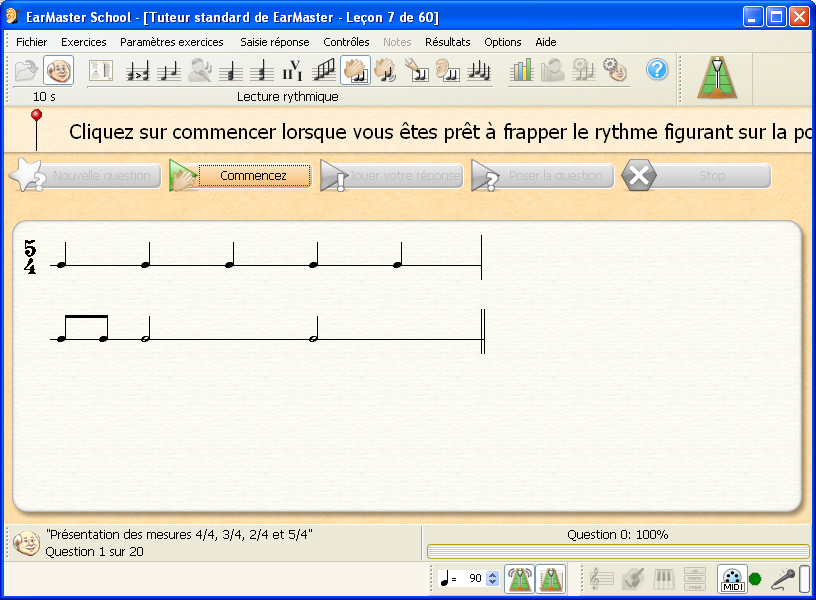Click the Jouer votre réponse button
This screenshot has width=816, height=600.
coord(391,176)
